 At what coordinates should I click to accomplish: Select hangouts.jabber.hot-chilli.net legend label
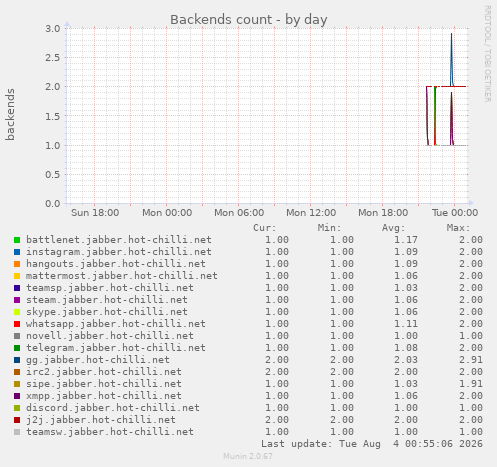pos(116,264)
